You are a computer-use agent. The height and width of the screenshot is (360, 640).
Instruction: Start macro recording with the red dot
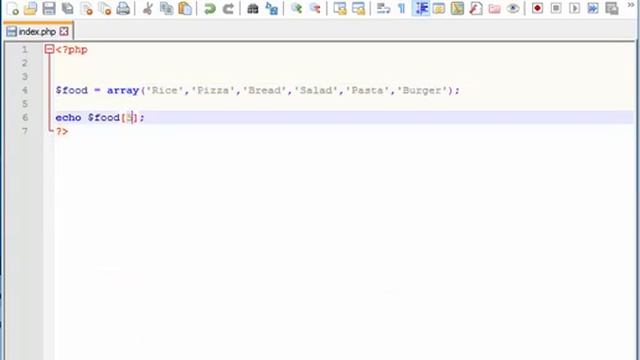(538, 8)
